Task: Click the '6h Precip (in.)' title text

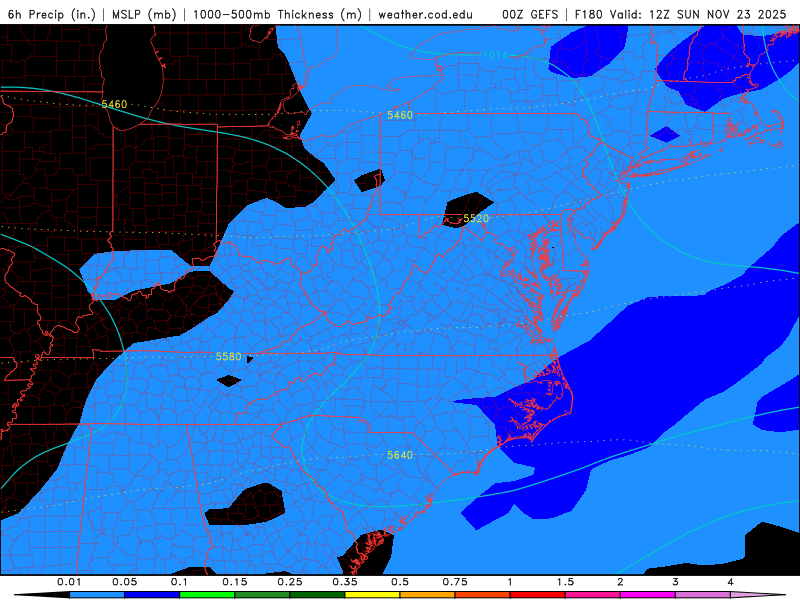Action: point(52,14)
